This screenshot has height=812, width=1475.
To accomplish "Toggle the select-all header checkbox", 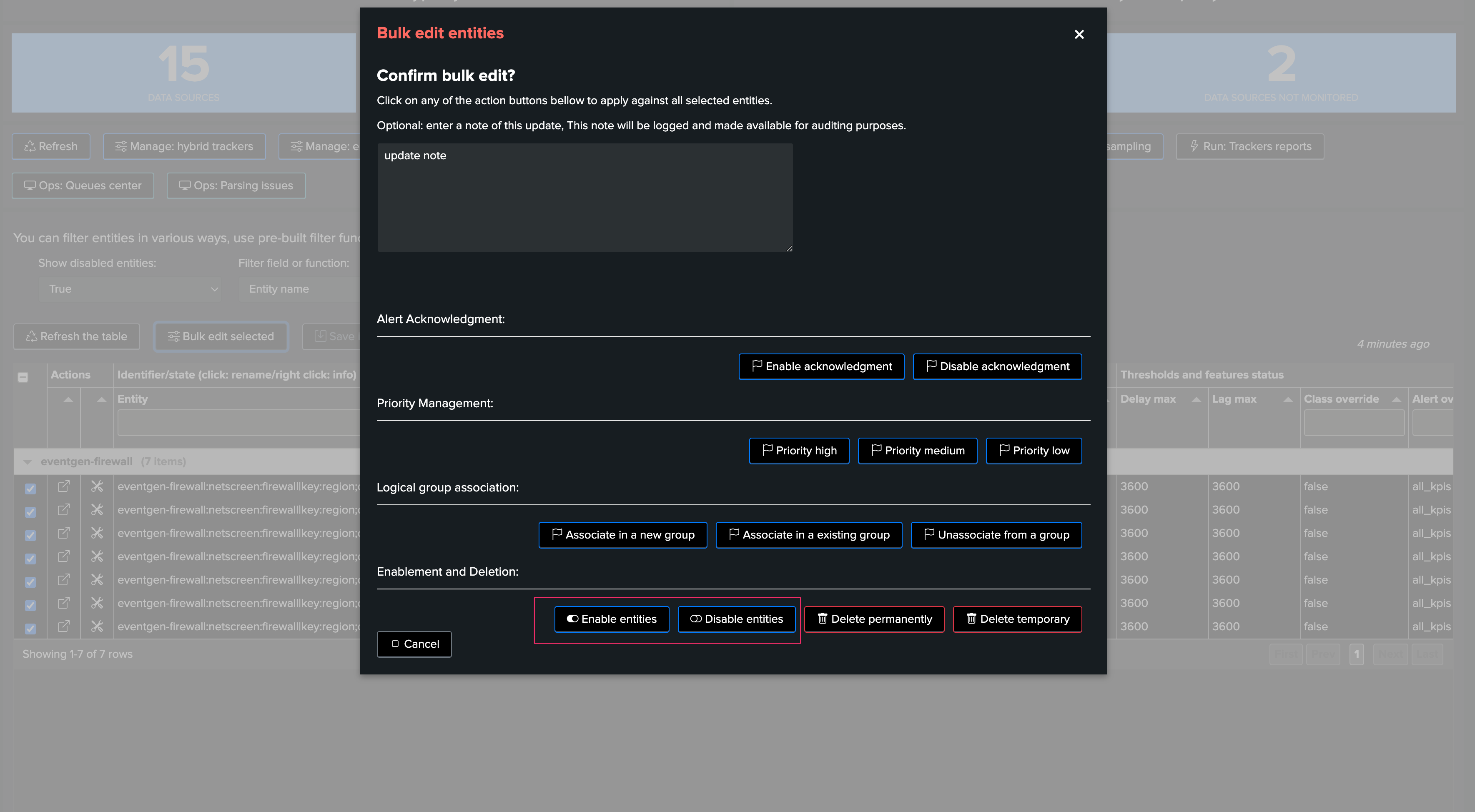I will coord(23,377).
